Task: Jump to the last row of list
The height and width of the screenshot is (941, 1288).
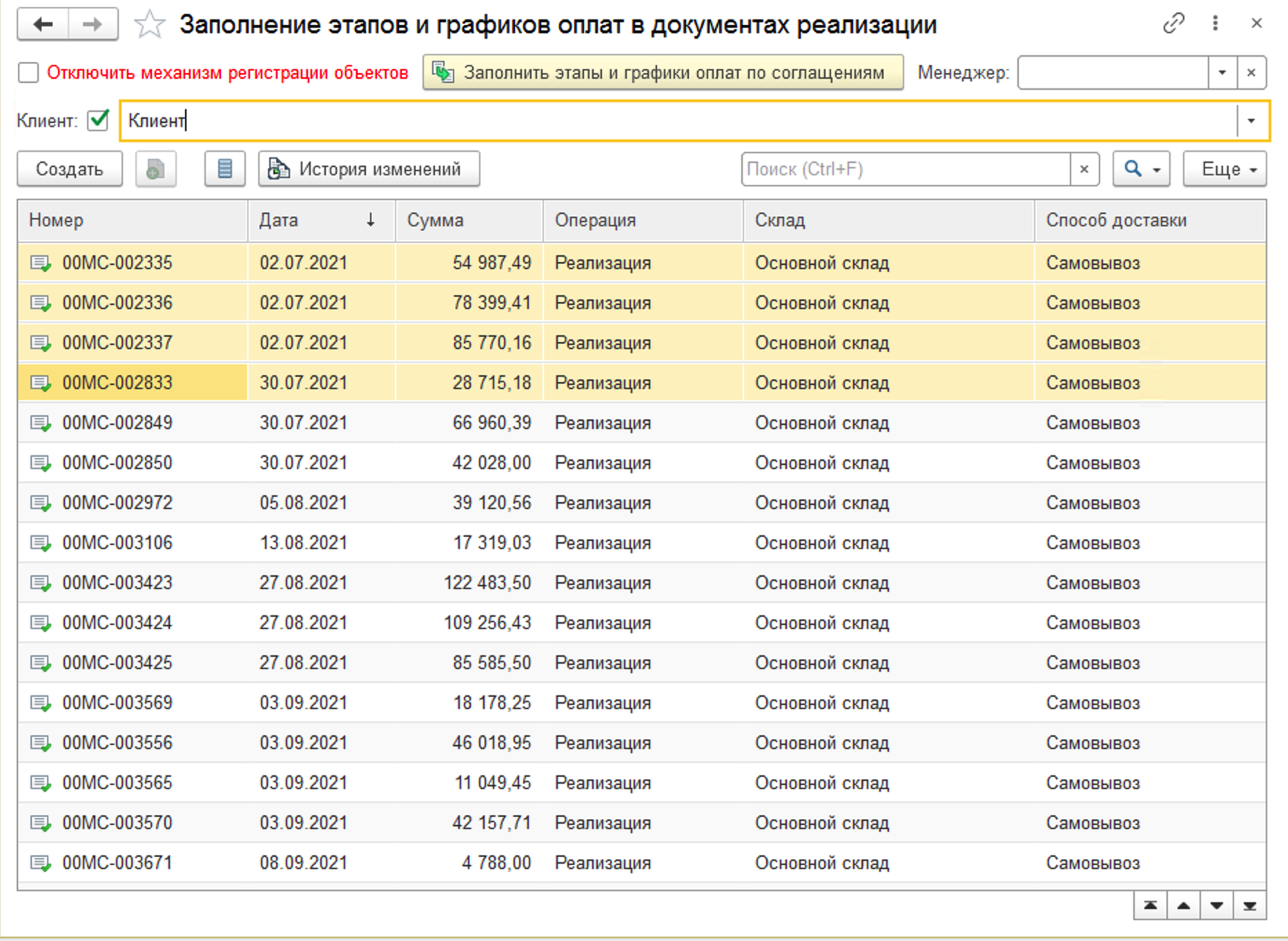Action: tap(1249, 906)
